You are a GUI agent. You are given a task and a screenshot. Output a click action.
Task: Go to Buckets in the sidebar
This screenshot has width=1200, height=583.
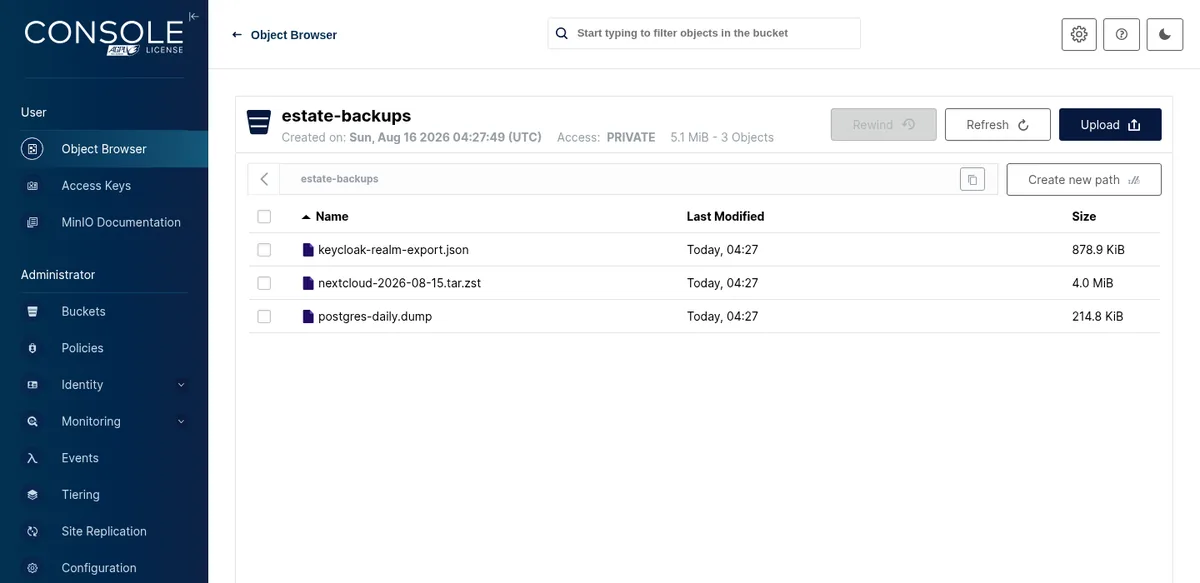(104, 312)
